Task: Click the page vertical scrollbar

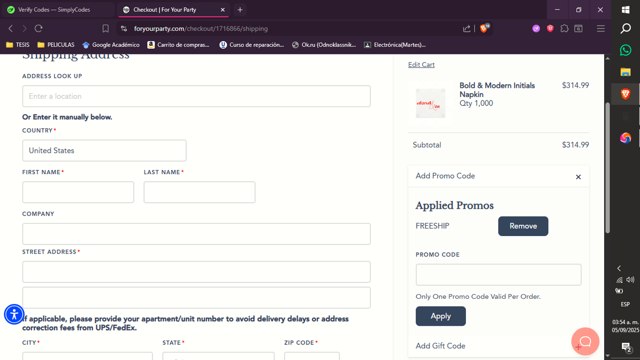Action: click(607, 167)
